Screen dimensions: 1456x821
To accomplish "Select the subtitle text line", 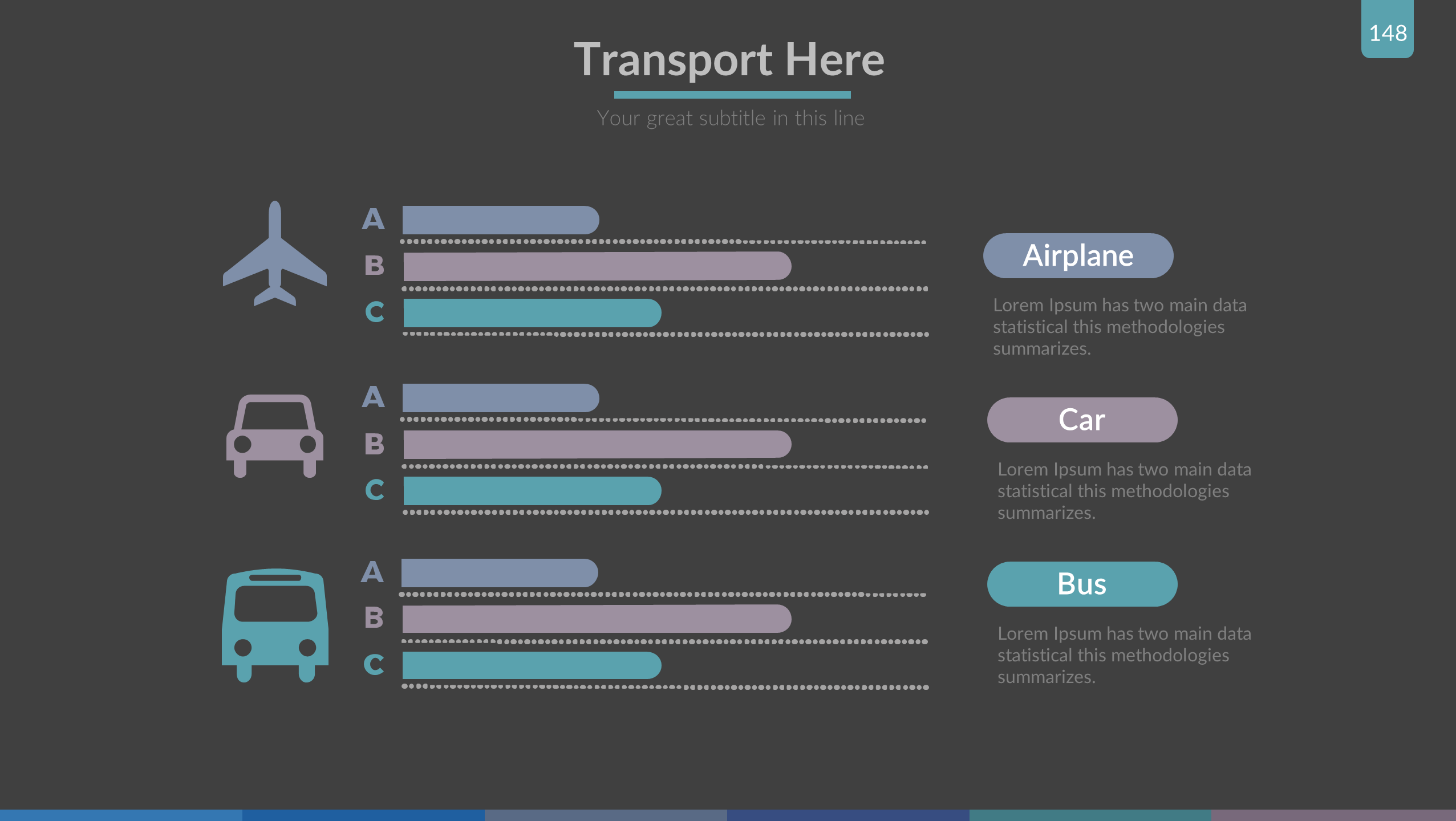I will pos(730,118).
